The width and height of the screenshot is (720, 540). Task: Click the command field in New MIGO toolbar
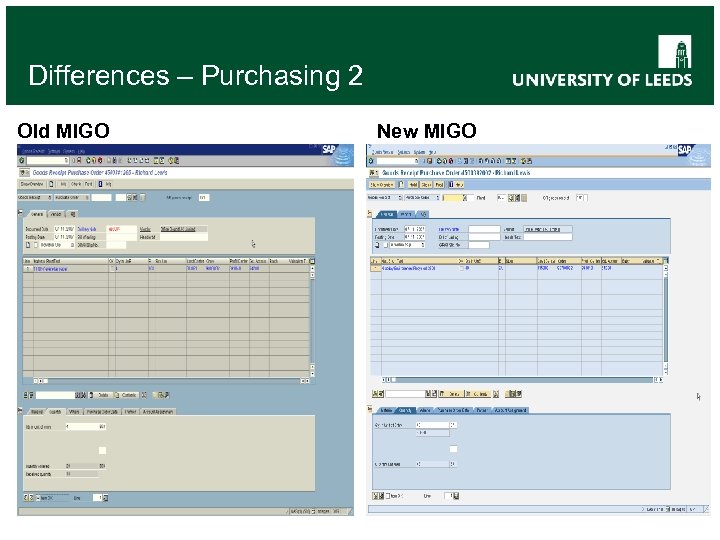[x=398, y=161]
